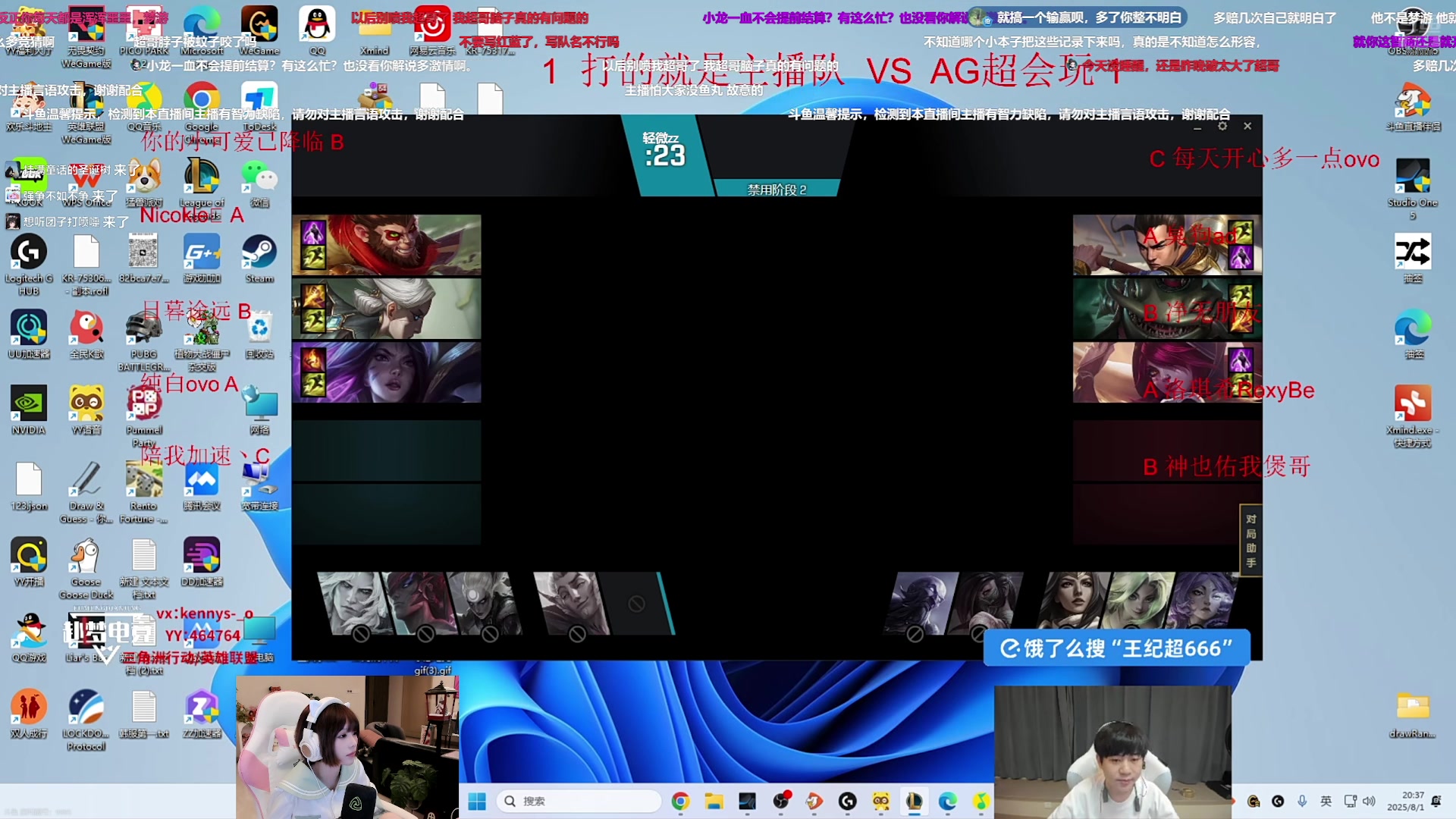1456x819 pixels.
Task: Open the UU加速器 desktop shortcut
Action: coord(29,335)
